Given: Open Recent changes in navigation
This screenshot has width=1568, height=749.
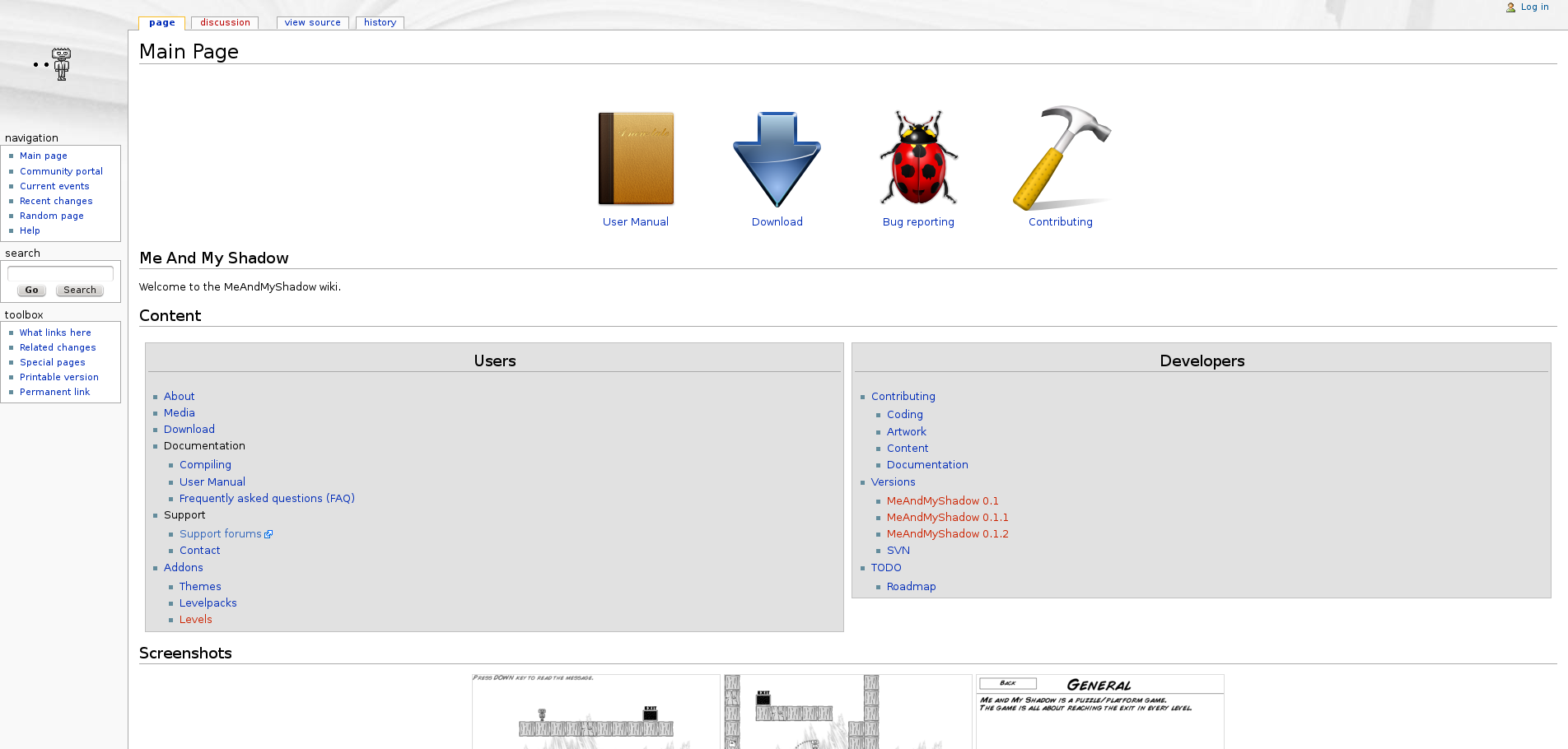Looking at the screenshot, I should tap(56, 201).
